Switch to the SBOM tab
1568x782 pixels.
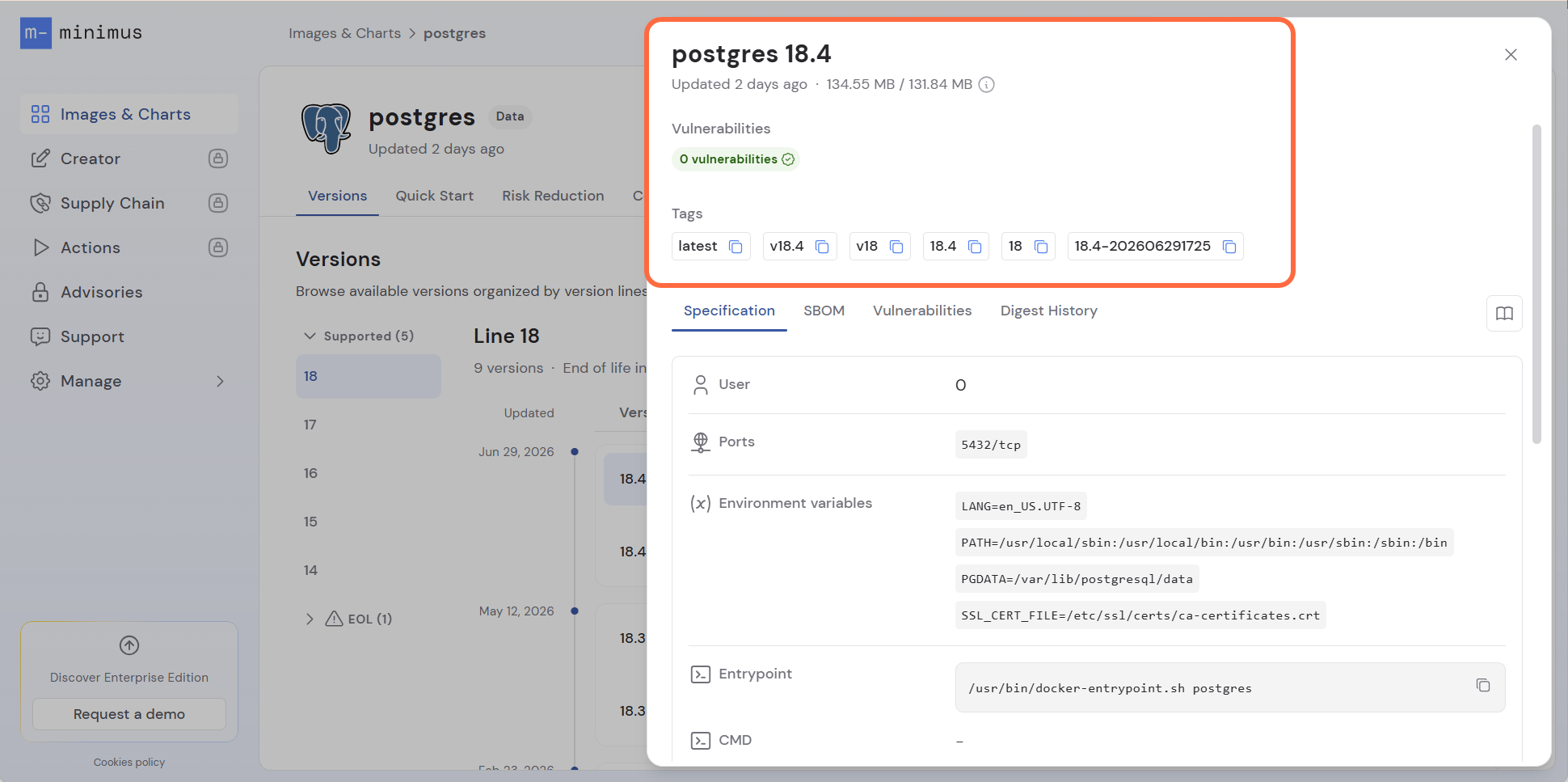tap(824, 311)
